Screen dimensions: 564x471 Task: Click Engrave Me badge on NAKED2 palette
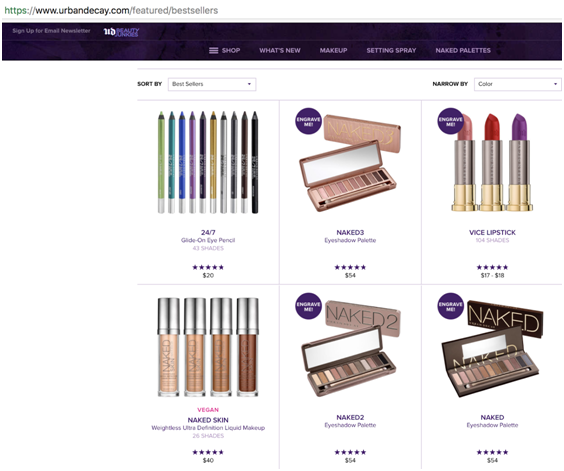[x=308, y=306]
